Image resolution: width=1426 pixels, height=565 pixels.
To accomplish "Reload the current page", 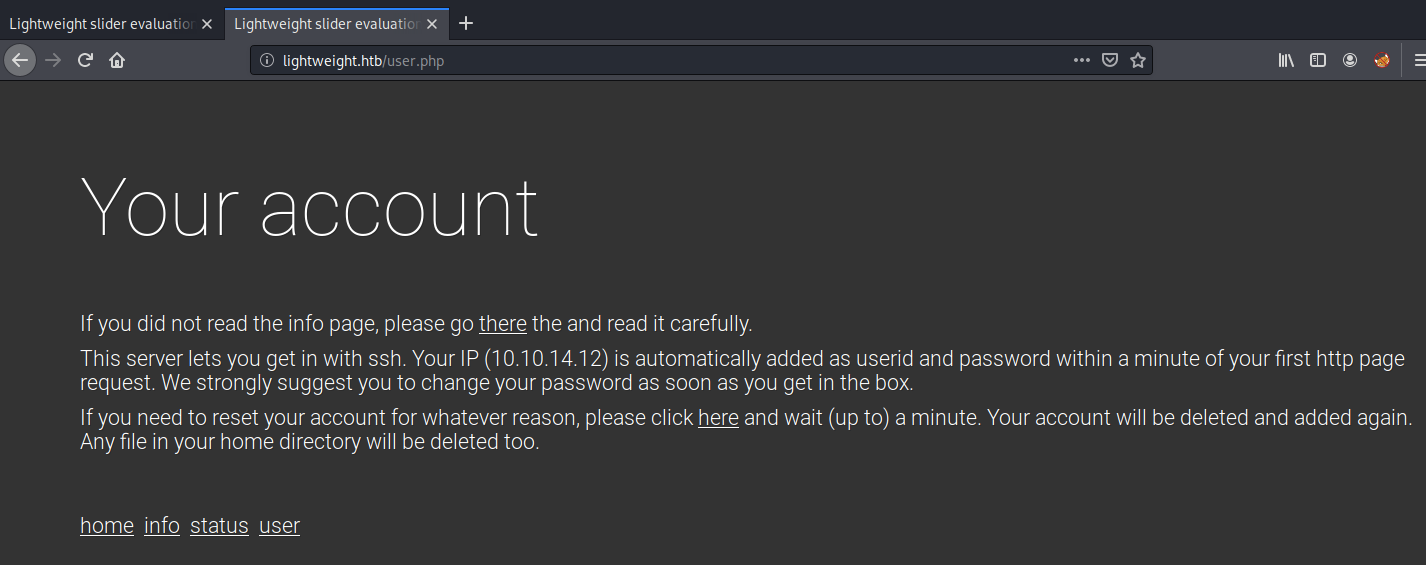I will (86, 60).
